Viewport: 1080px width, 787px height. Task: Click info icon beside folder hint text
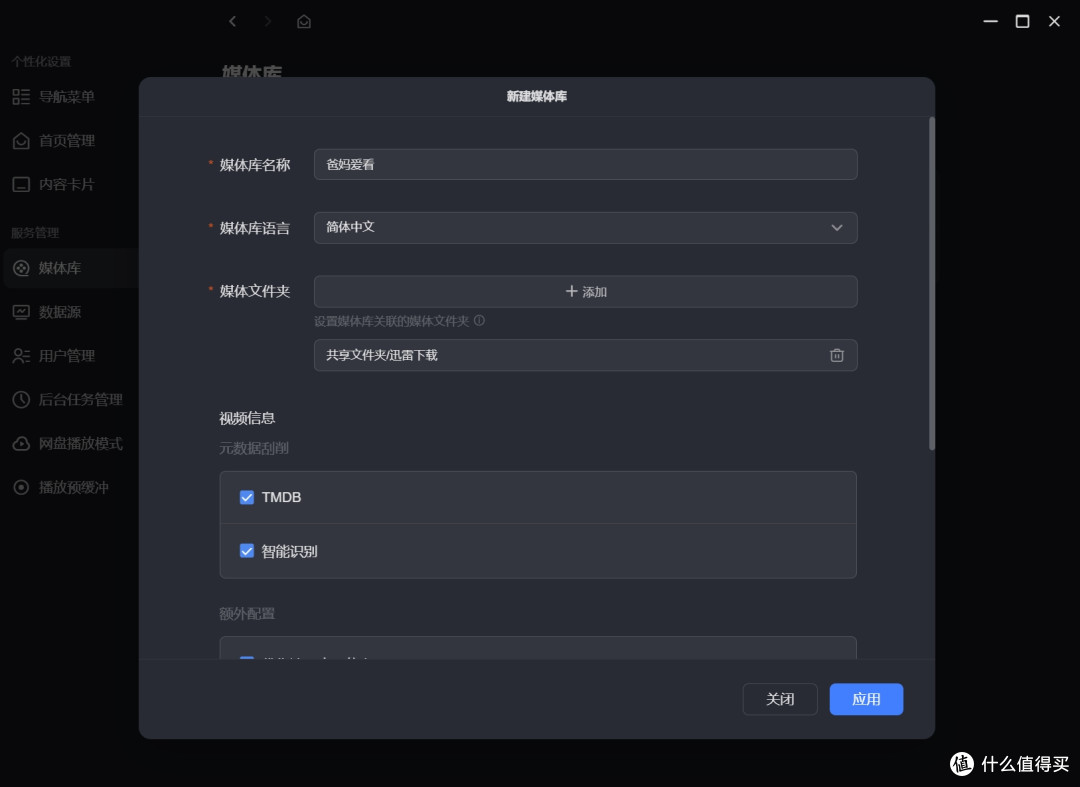479,321
